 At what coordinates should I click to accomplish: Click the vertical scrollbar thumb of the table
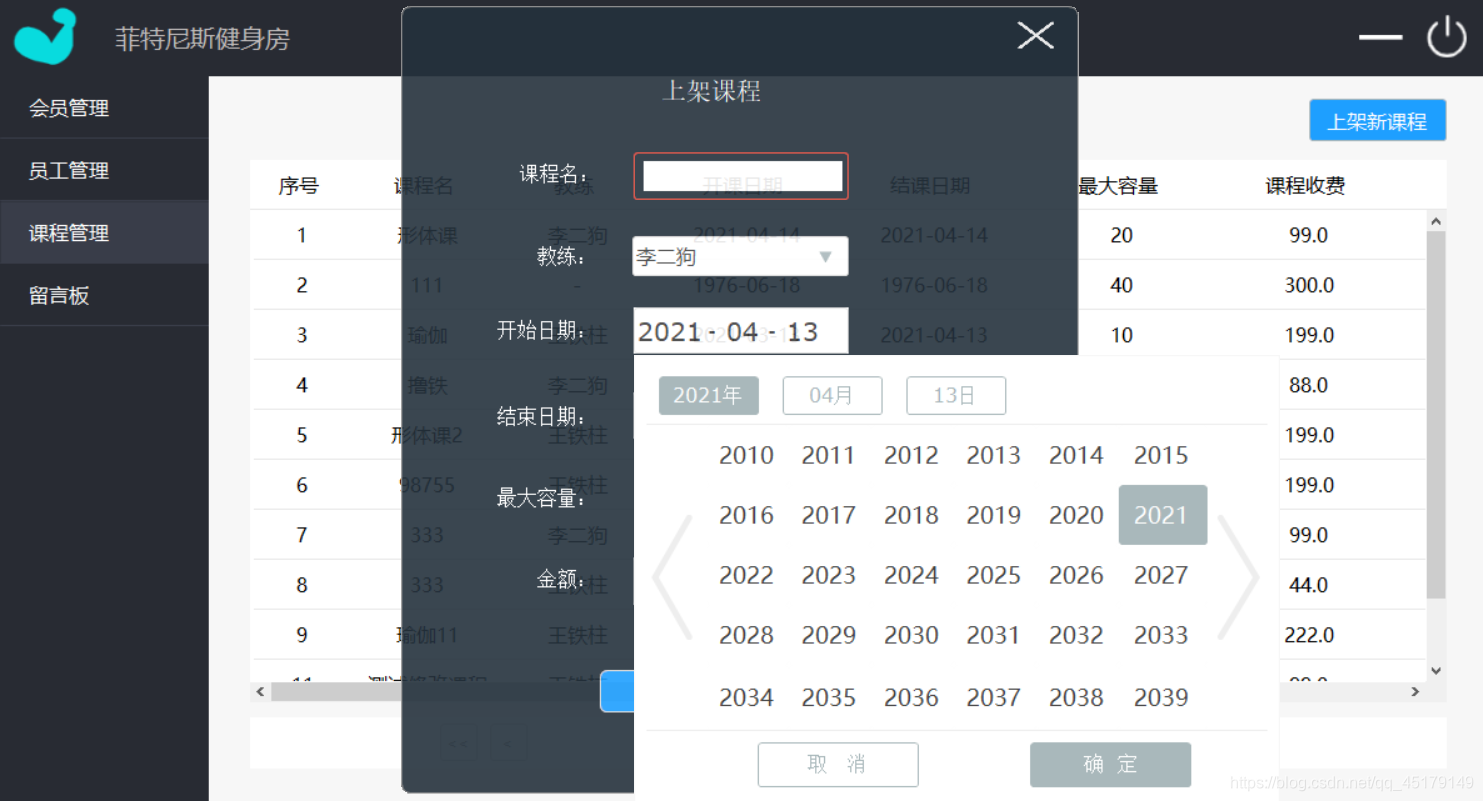click(1436, 414)
